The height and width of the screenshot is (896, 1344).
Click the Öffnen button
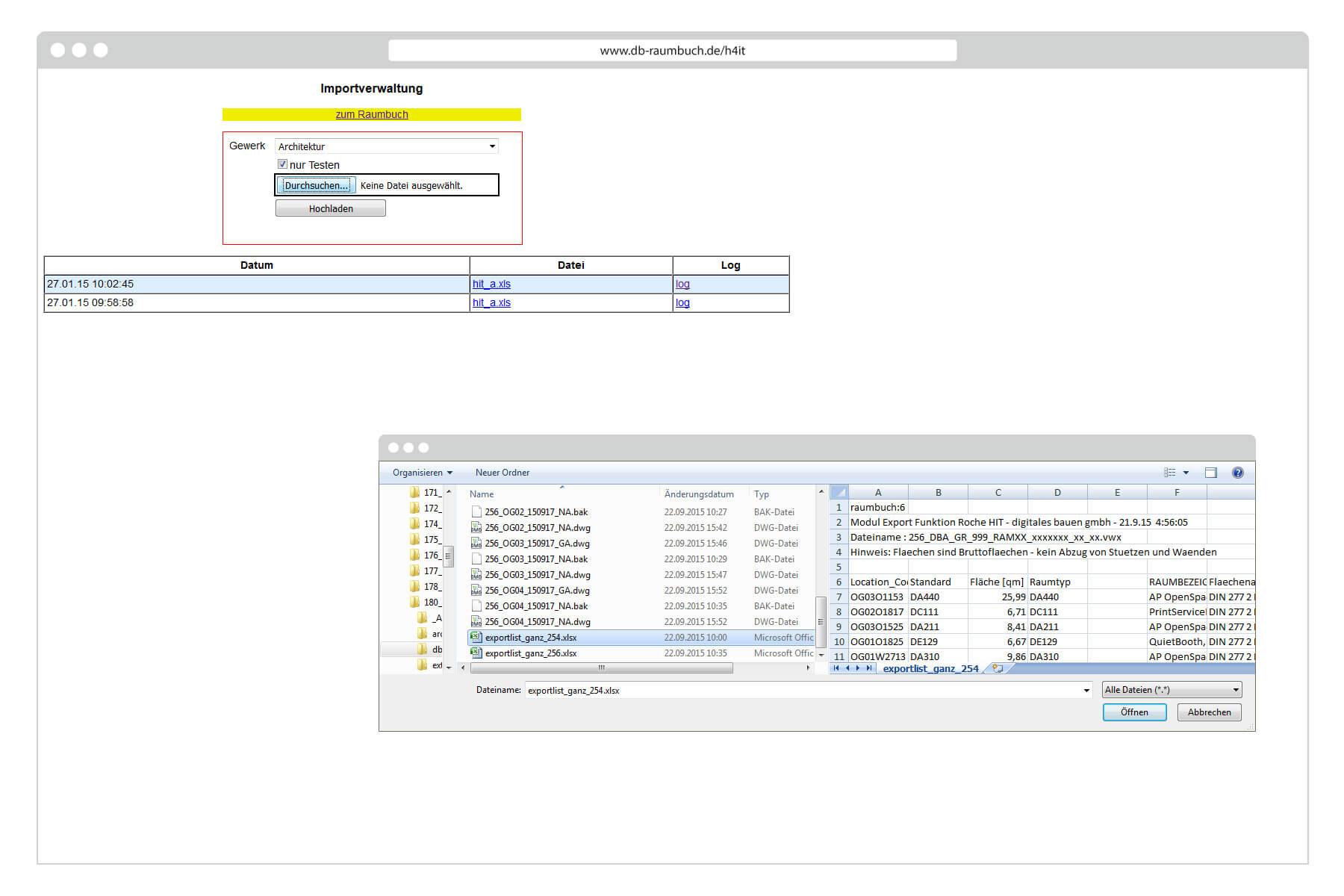tap(1134, 712)
